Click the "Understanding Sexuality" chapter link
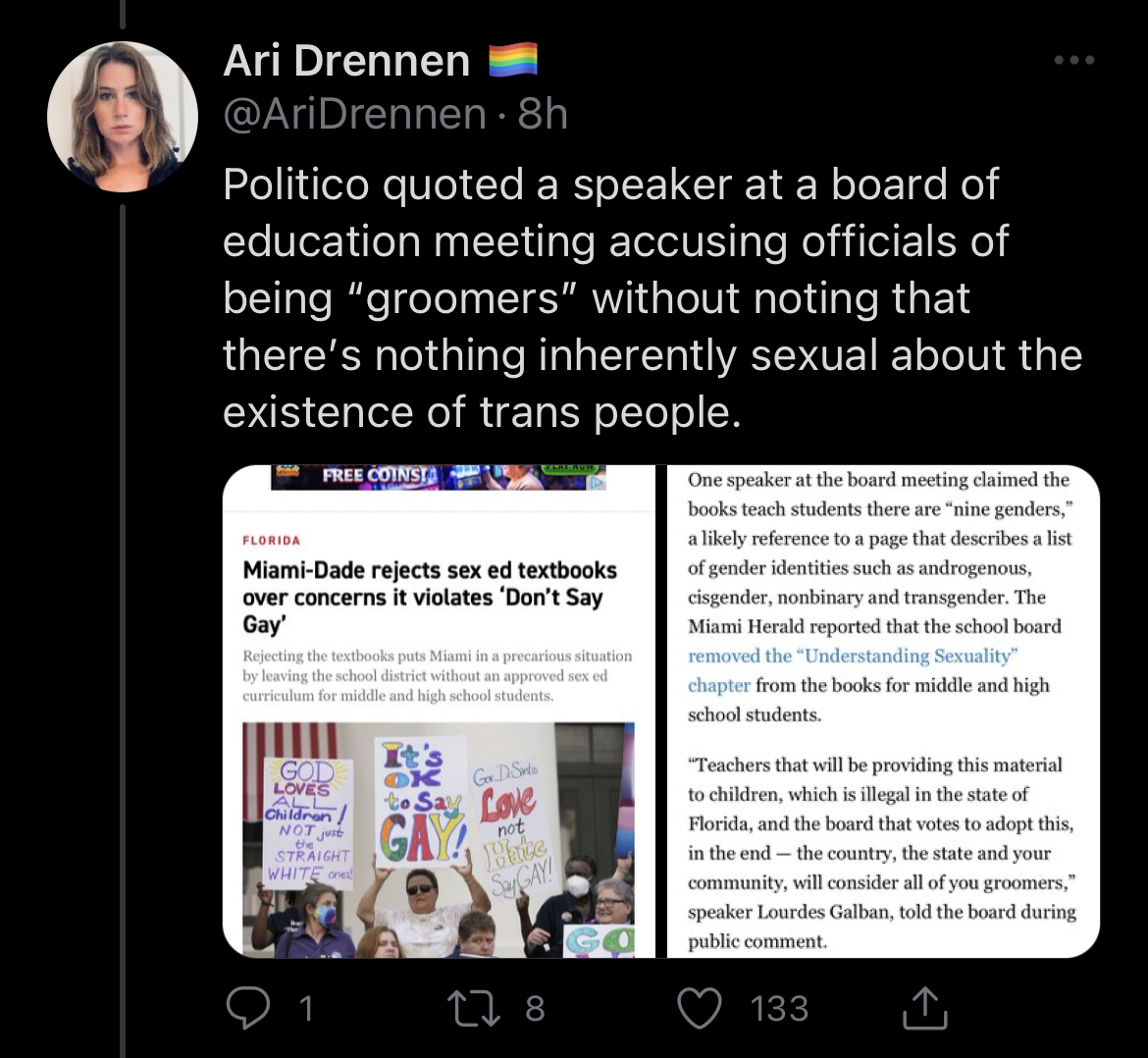The width and height of the screenshot is (1148, 1058). 853,670
